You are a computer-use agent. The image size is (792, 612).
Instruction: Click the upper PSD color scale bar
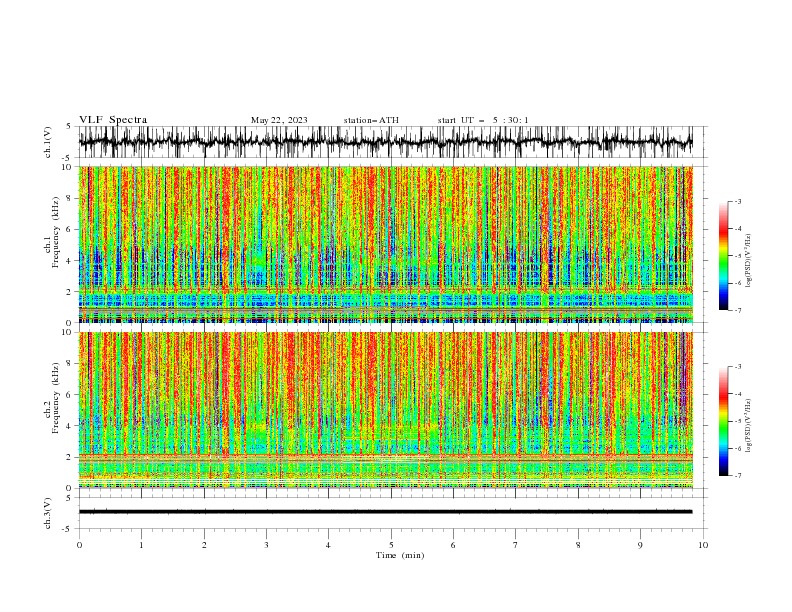723,256
